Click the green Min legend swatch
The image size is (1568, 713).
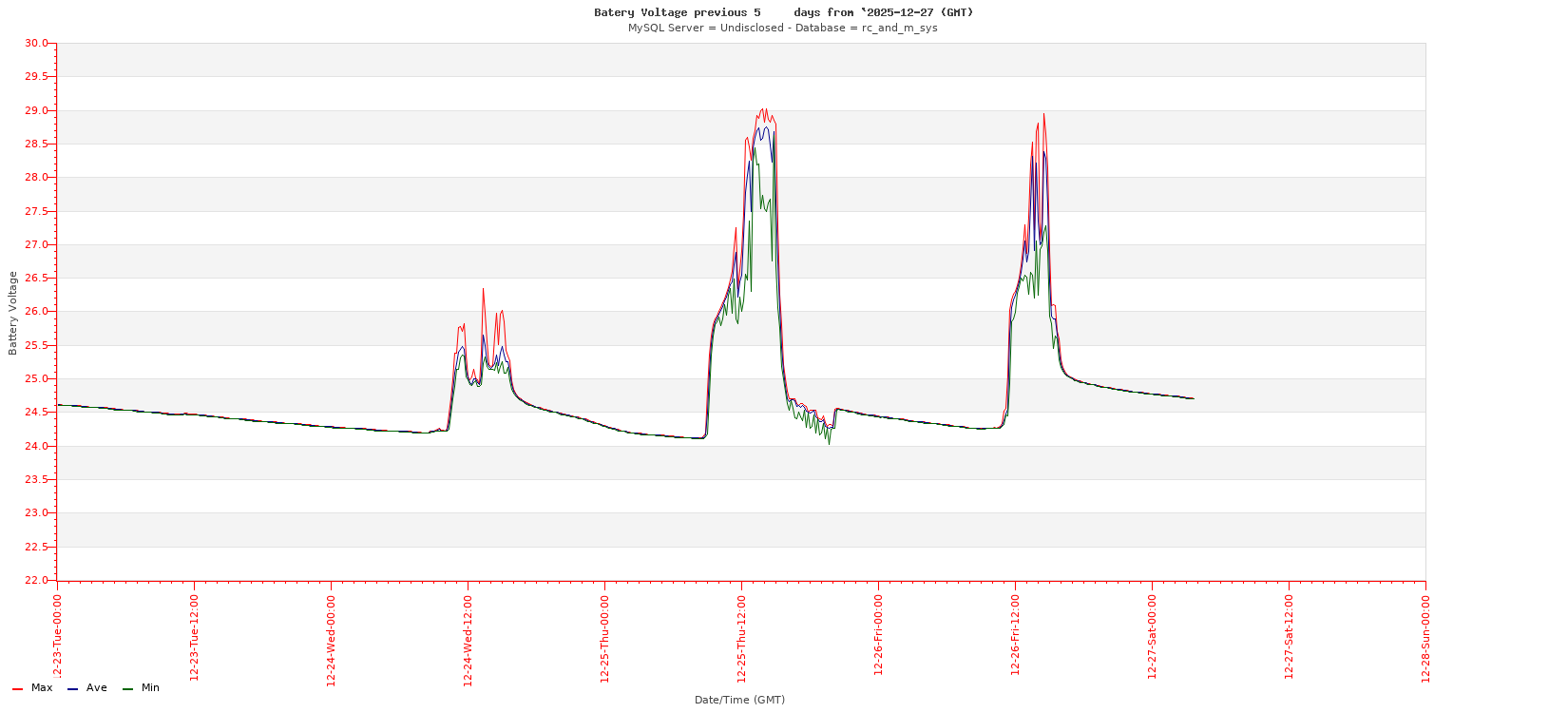127,688
